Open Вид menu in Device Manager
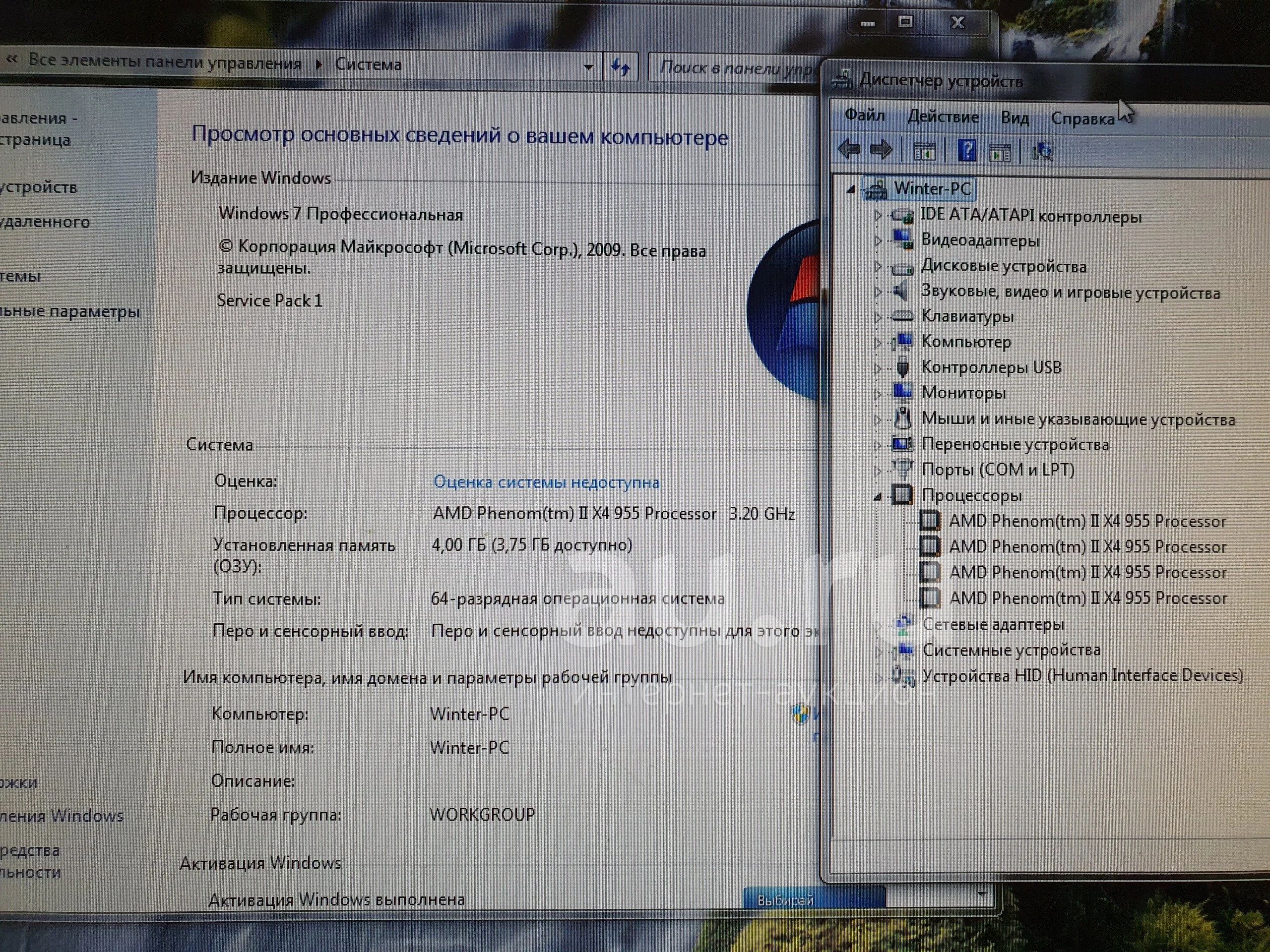 coord(1015,118)
